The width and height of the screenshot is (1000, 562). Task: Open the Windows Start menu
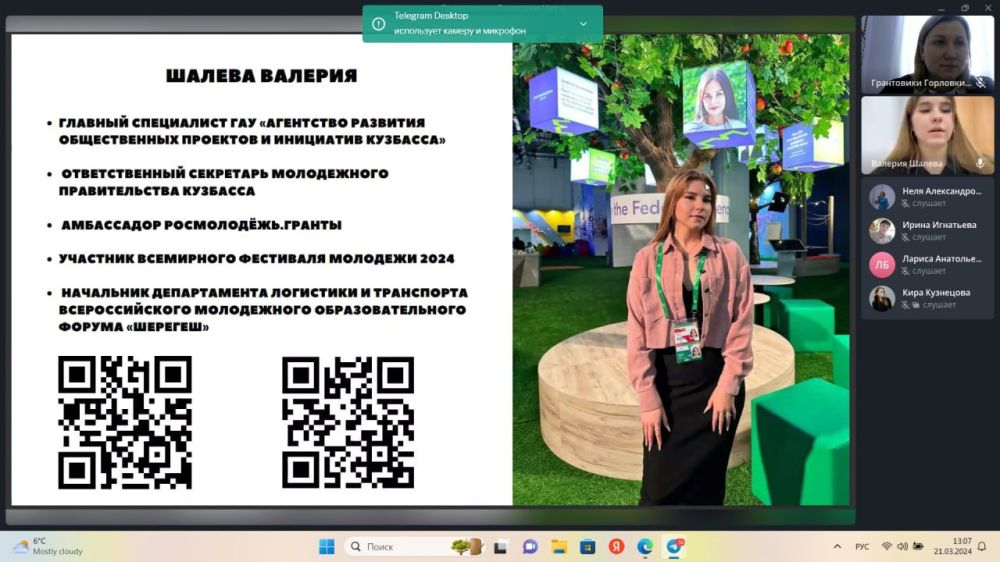[327, 547]
